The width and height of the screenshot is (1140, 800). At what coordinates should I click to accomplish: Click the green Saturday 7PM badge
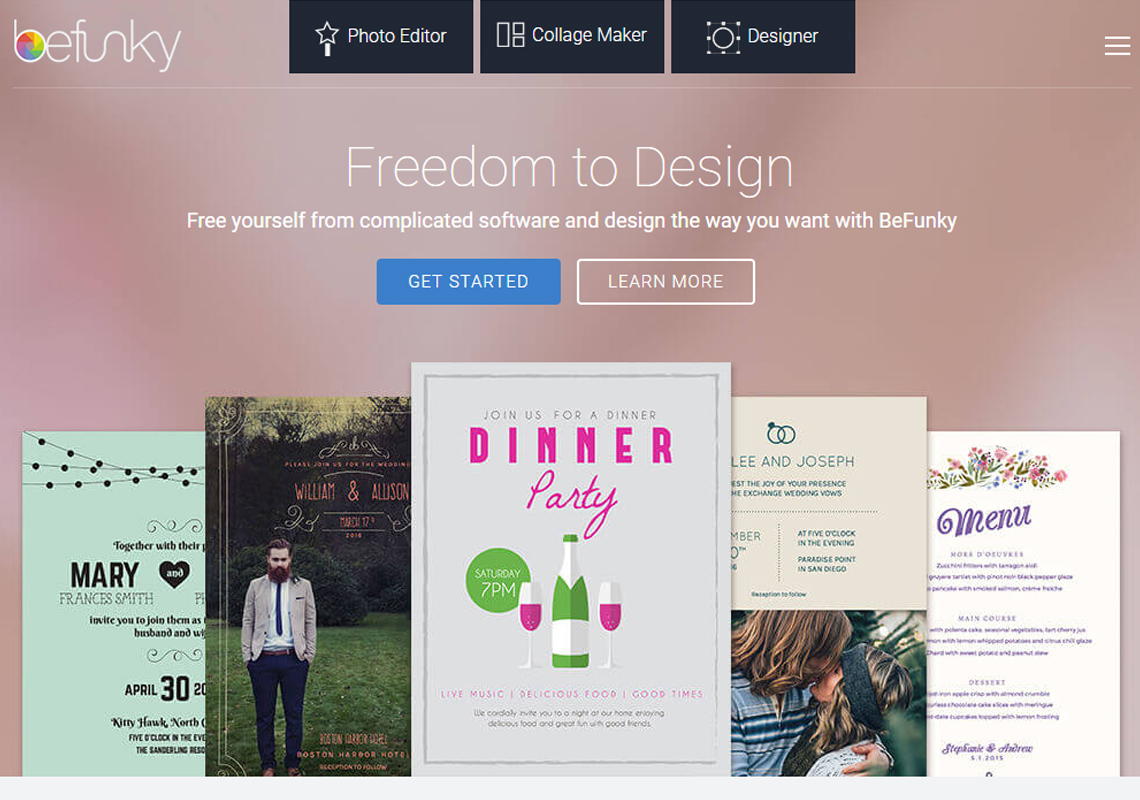(x=498, y=580)
